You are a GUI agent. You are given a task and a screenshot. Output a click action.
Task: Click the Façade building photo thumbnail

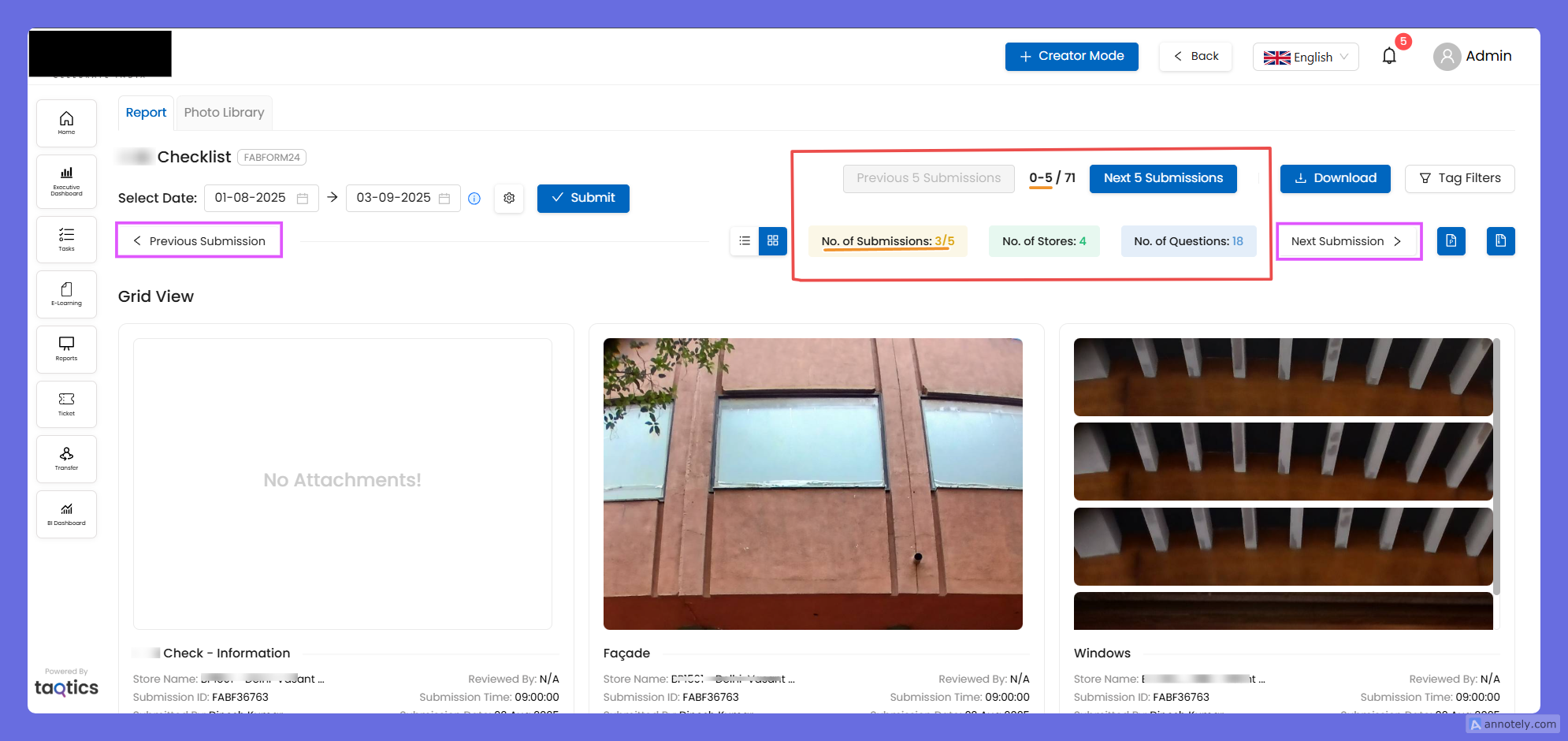[x=812, y=483]
